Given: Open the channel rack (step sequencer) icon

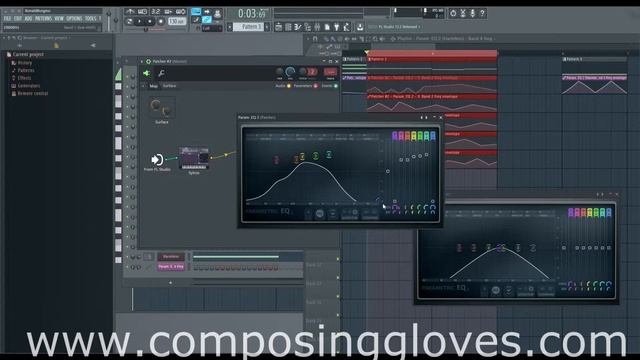Looking at the screenshot, I should 288,27.
